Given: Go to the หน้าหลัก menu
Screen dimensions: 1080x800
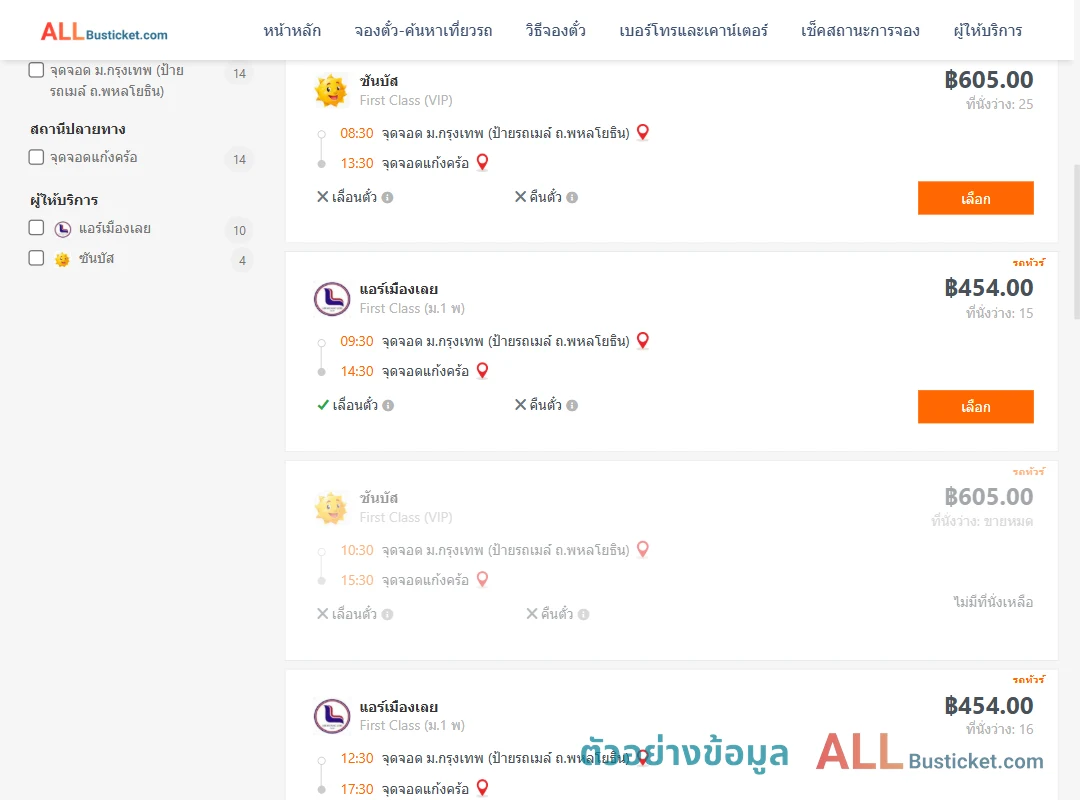Looking at the screenshot, I should point(292,31).
